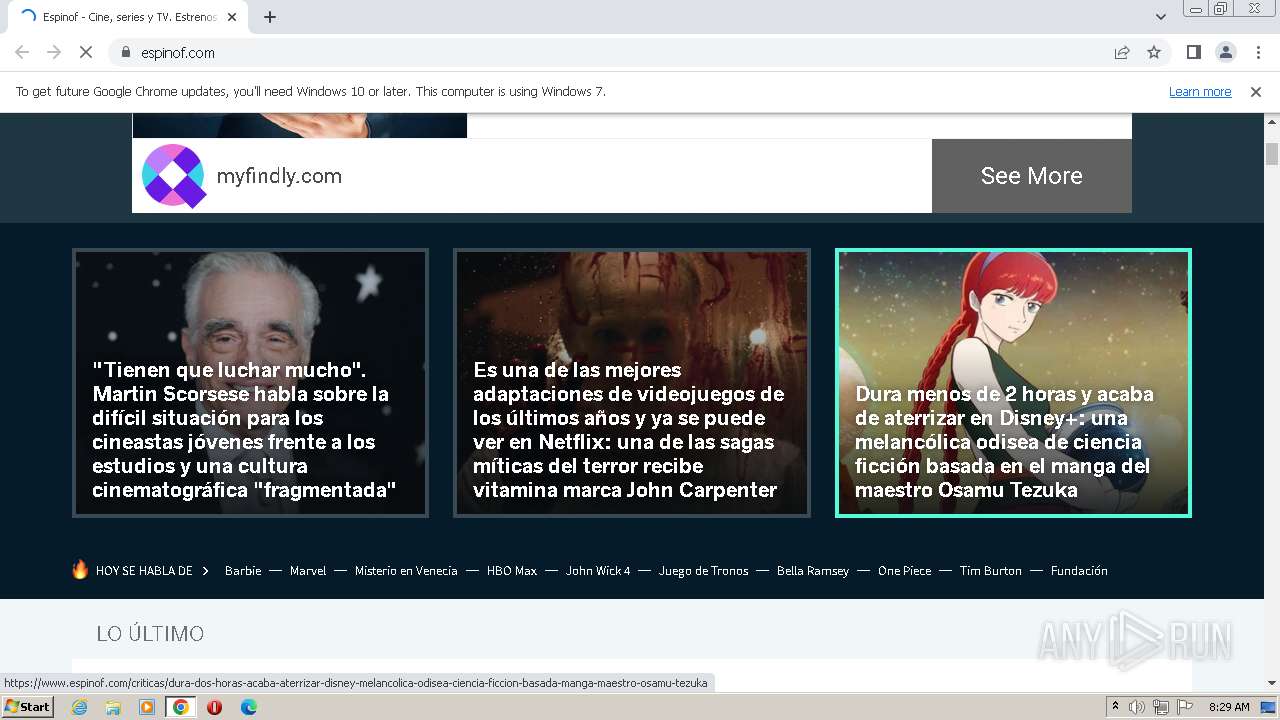Open One Piece trending topic

pyautogui.click(x=904, y=571)
